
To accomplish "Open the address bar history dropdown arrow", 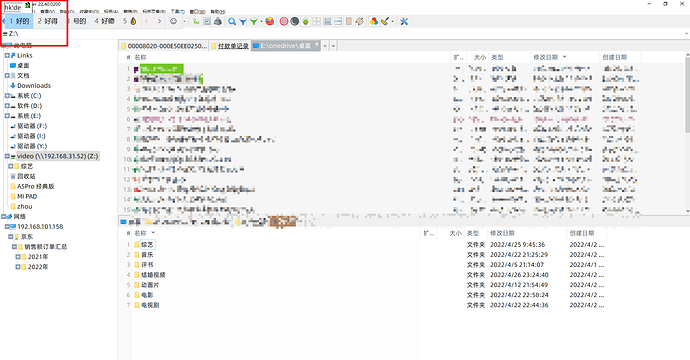I will (x=686, y=33).
